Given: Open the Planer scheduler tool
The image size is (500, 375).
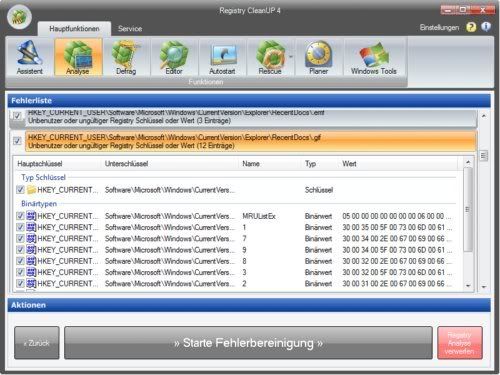Looking at the screenshot, I should pos(318,57).
